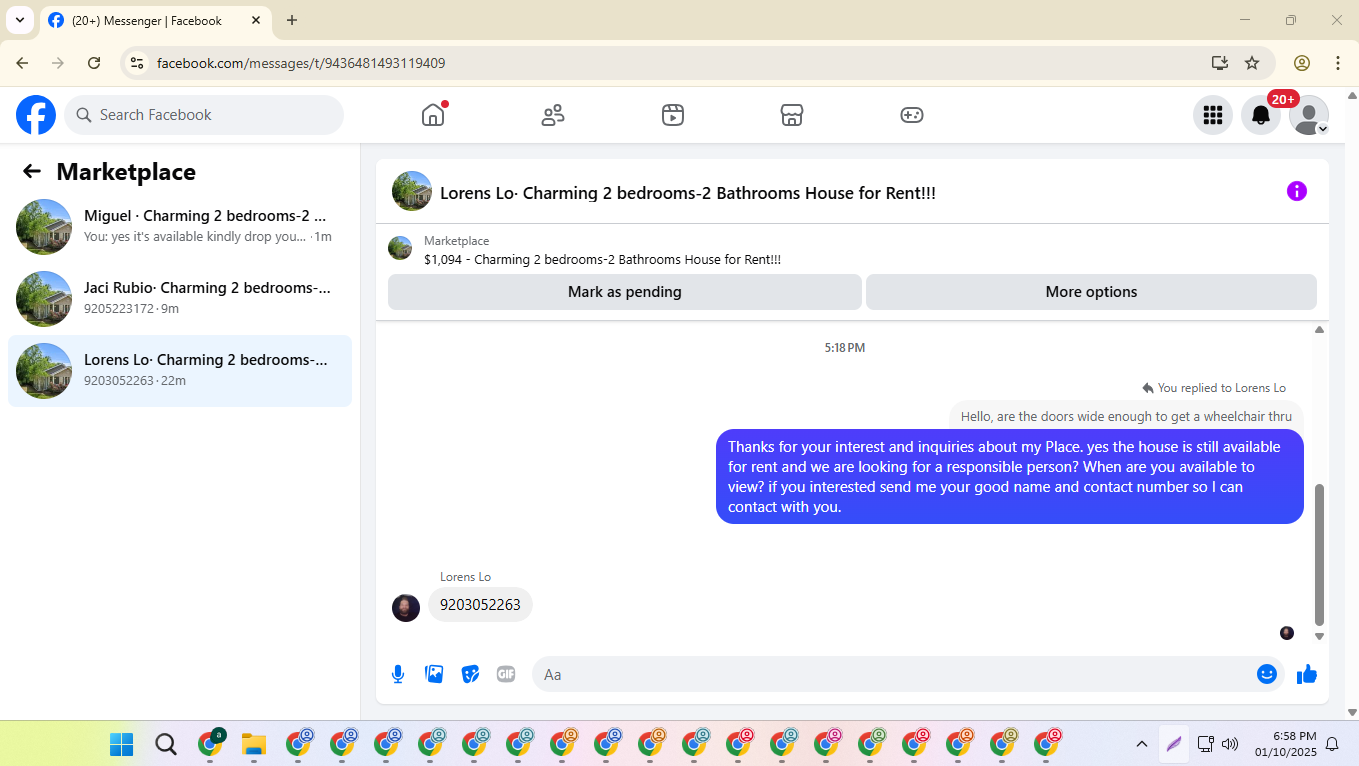
Task: Click the Mark as pending button
Action: (x=625, y=292)
